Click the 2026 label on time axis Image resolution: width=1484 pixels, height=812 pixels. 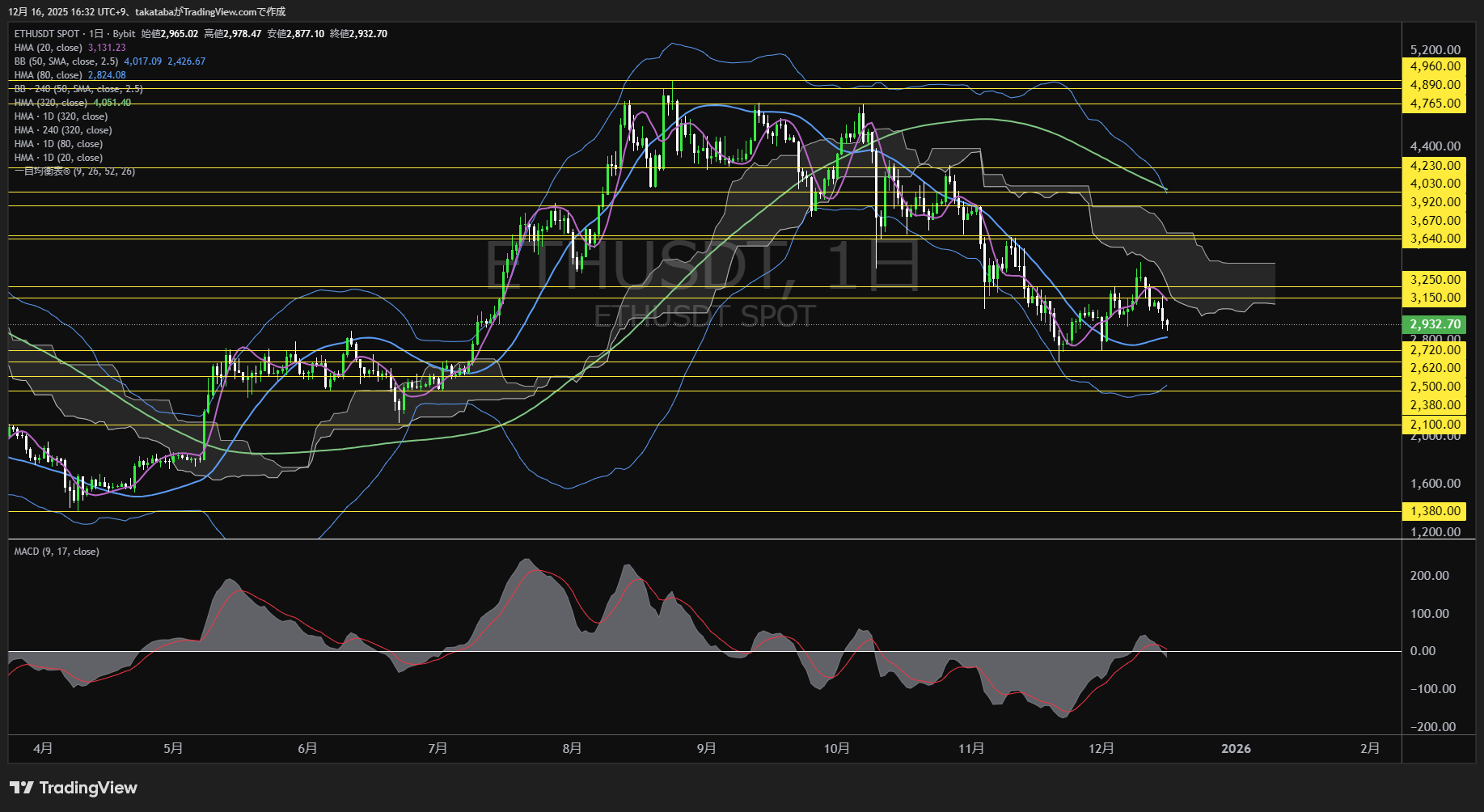[1235, 749]
